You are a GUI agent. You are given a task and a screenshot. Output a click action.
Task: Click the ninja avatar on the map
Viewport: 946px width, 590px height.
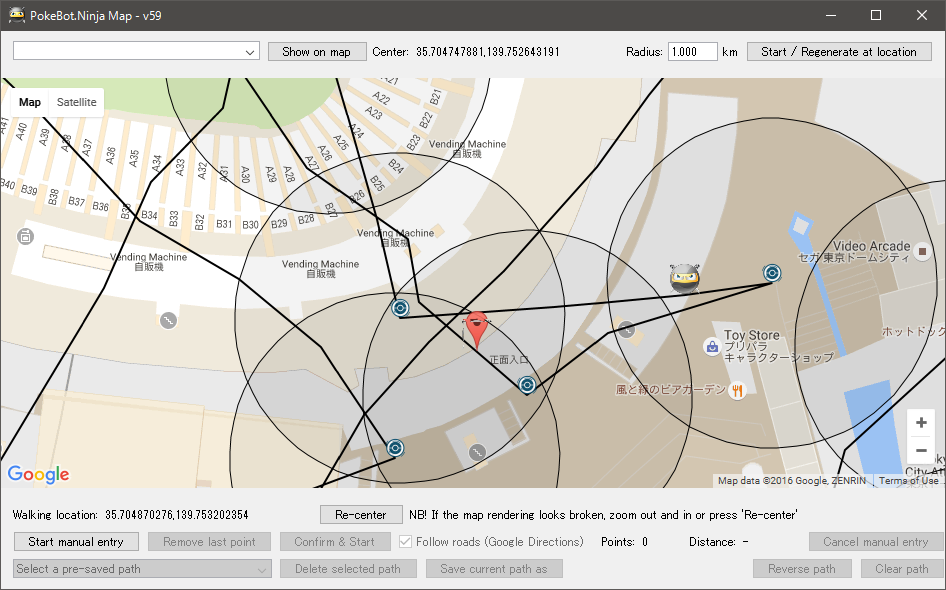[x=685, y=278]
